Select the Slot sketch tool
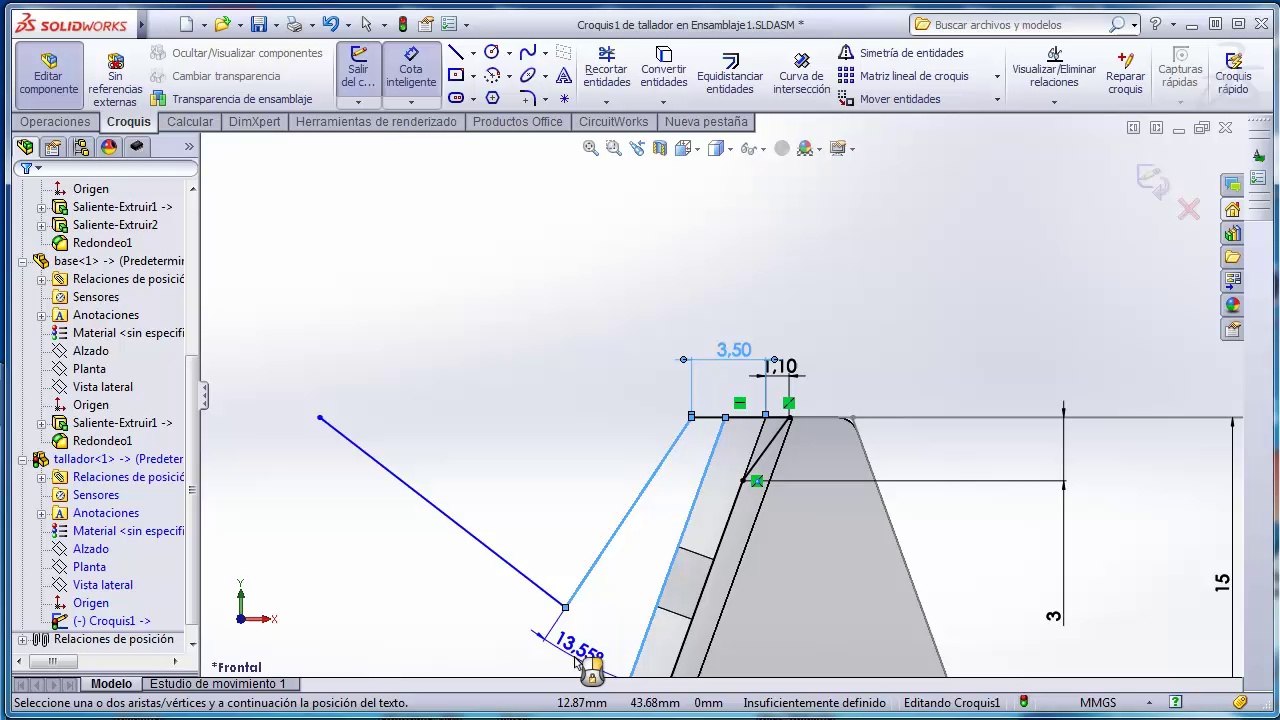 coord(456,98)
